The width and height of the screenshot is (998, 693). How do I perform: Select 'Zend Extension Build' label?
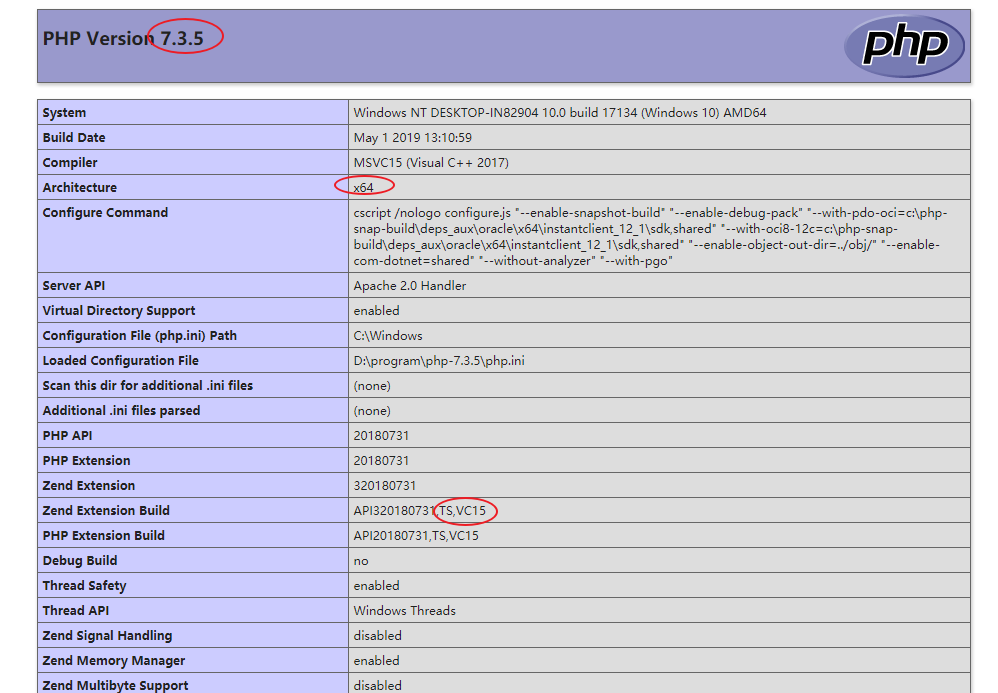pyautogui.click(x=106, y=510)
